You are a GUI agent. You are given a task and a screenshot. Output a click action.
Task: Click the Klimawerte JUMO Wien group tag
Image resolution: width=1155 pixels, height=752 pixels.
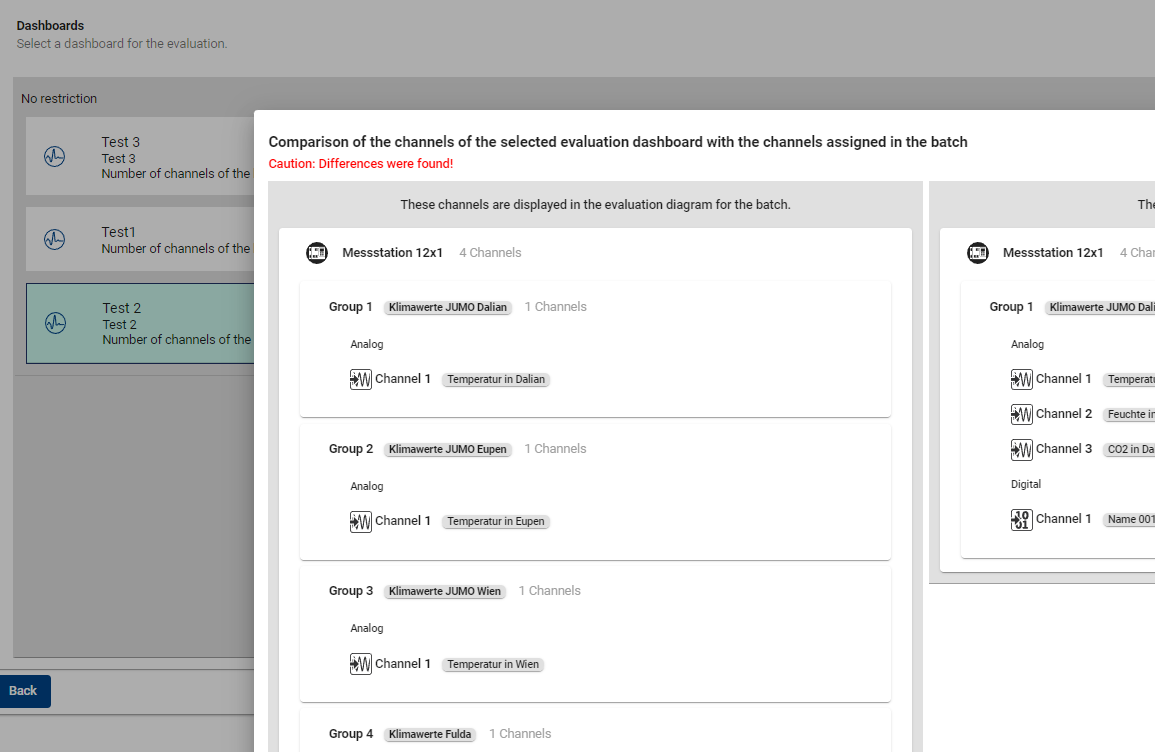click(444, 592)
